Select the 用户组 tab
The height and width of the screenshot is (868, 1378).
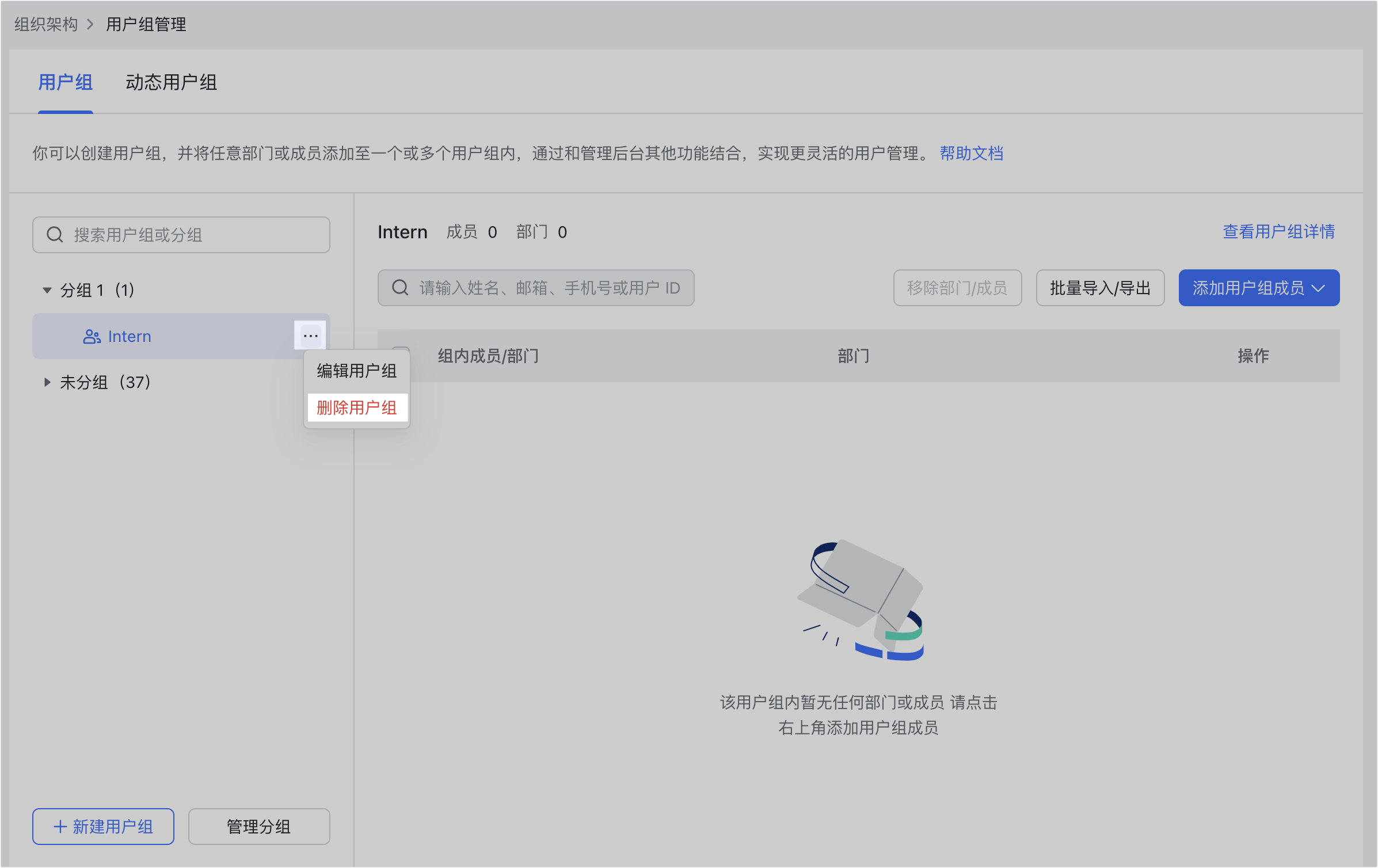65,82
